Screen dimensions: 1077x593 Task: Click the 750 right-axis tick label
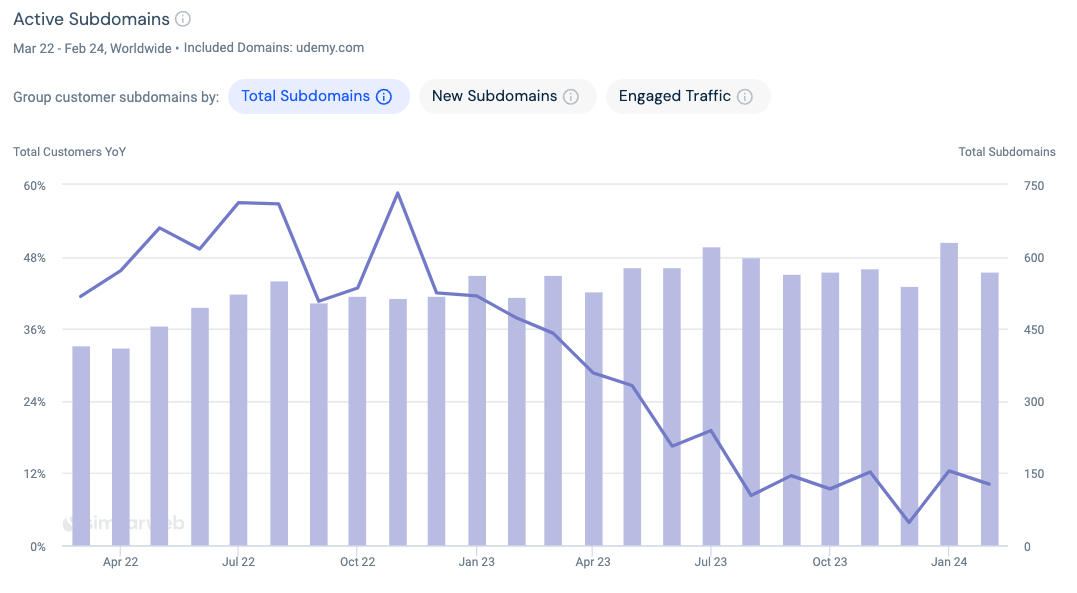coord(1034,186)
